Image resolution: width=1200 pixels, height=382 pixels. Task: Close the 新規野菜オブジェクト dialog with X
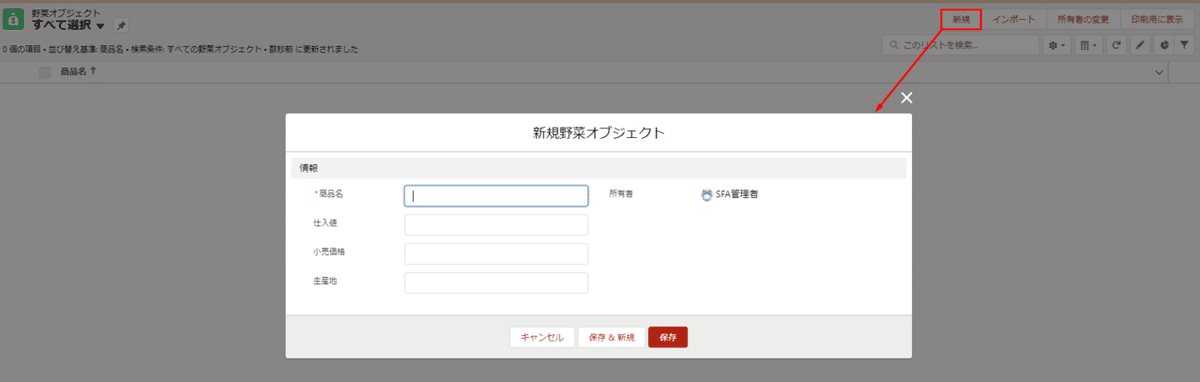click(x=907, y=98)
